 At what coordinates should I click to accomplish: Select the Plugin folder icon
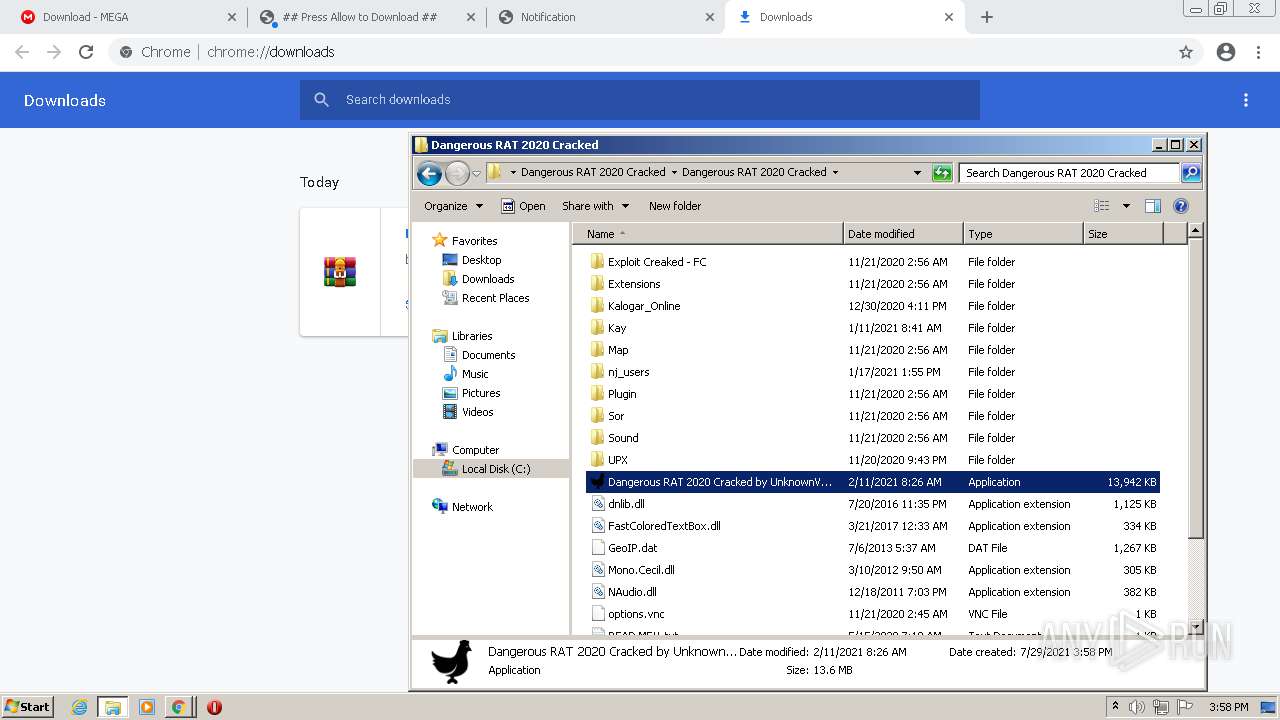pos(598,394)
